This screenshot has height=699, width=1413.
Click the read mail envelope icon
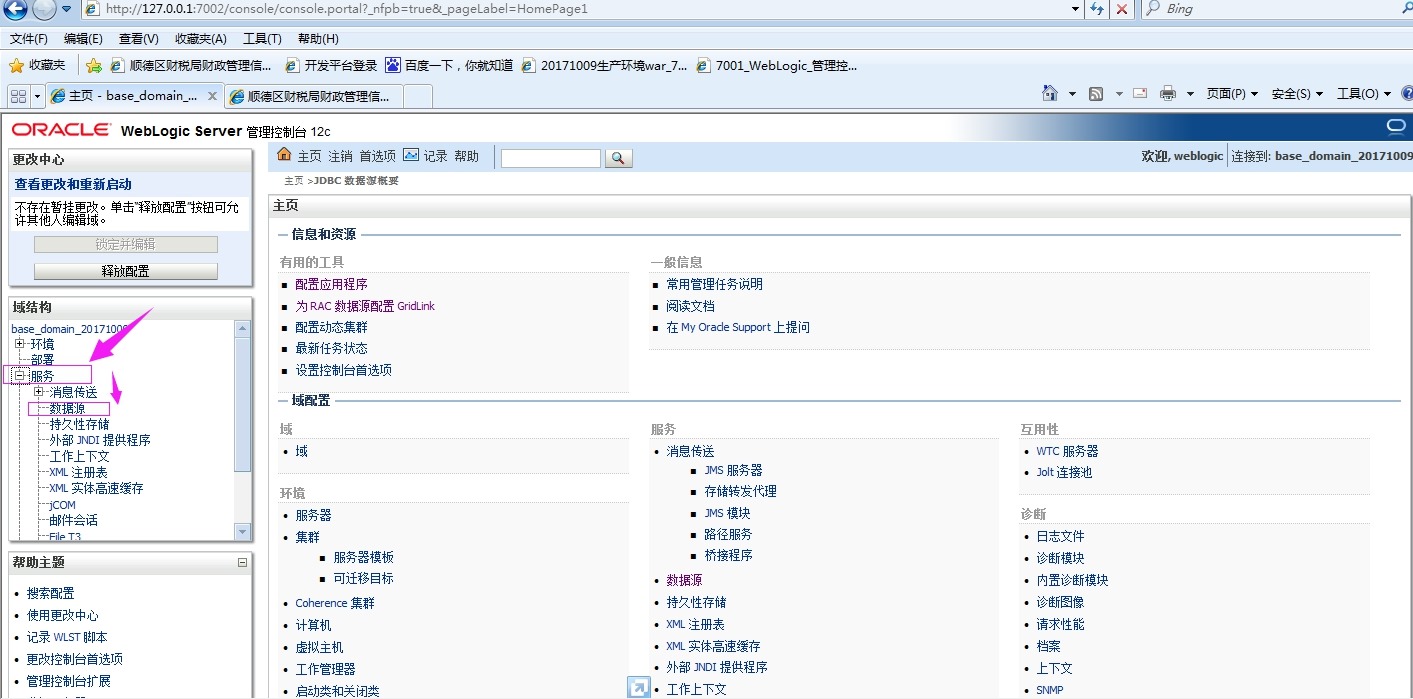(x=1140, y=93)
